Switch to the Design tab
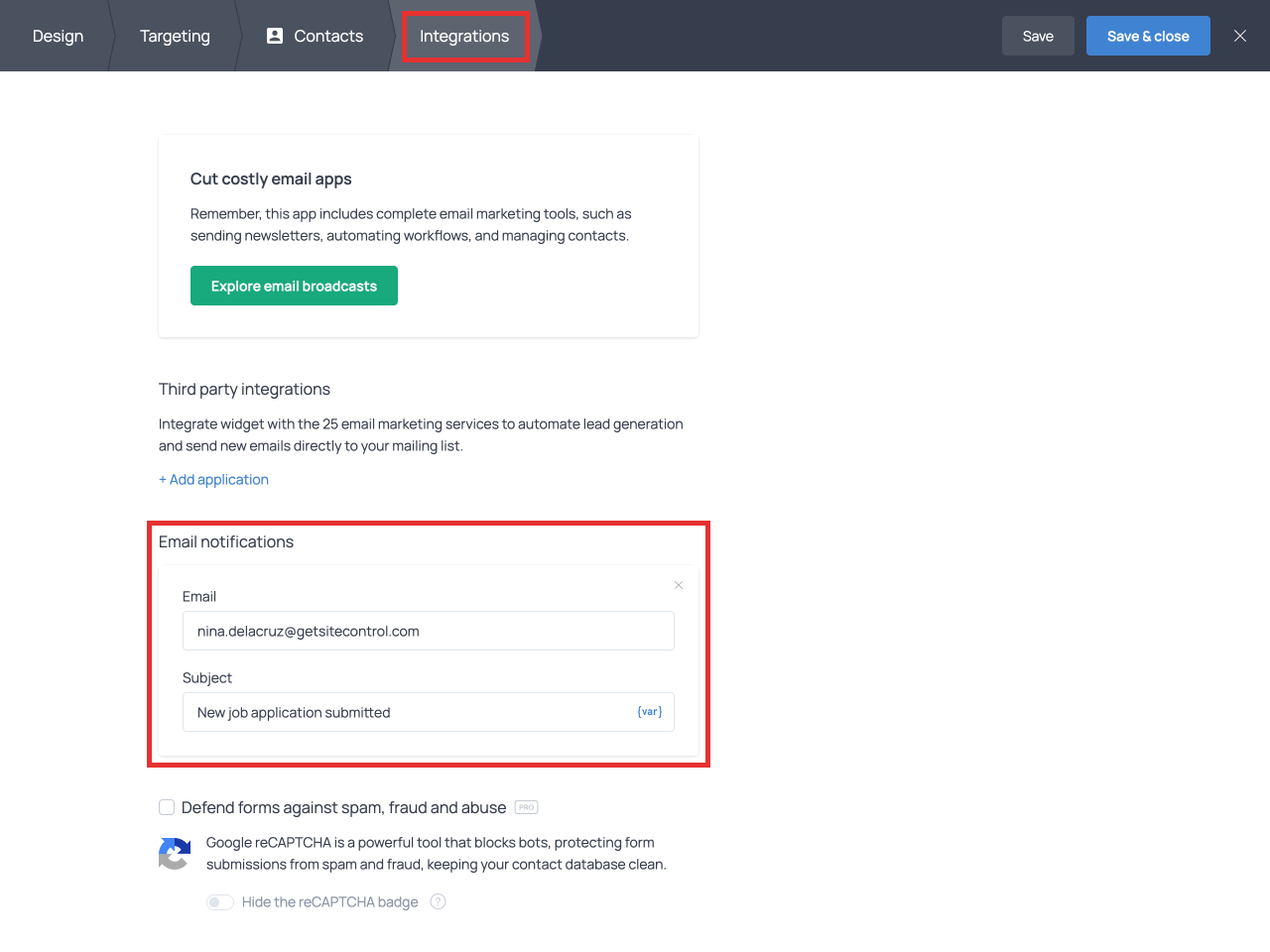Screen dimensions: 1270x952 (x=58, y=36)
